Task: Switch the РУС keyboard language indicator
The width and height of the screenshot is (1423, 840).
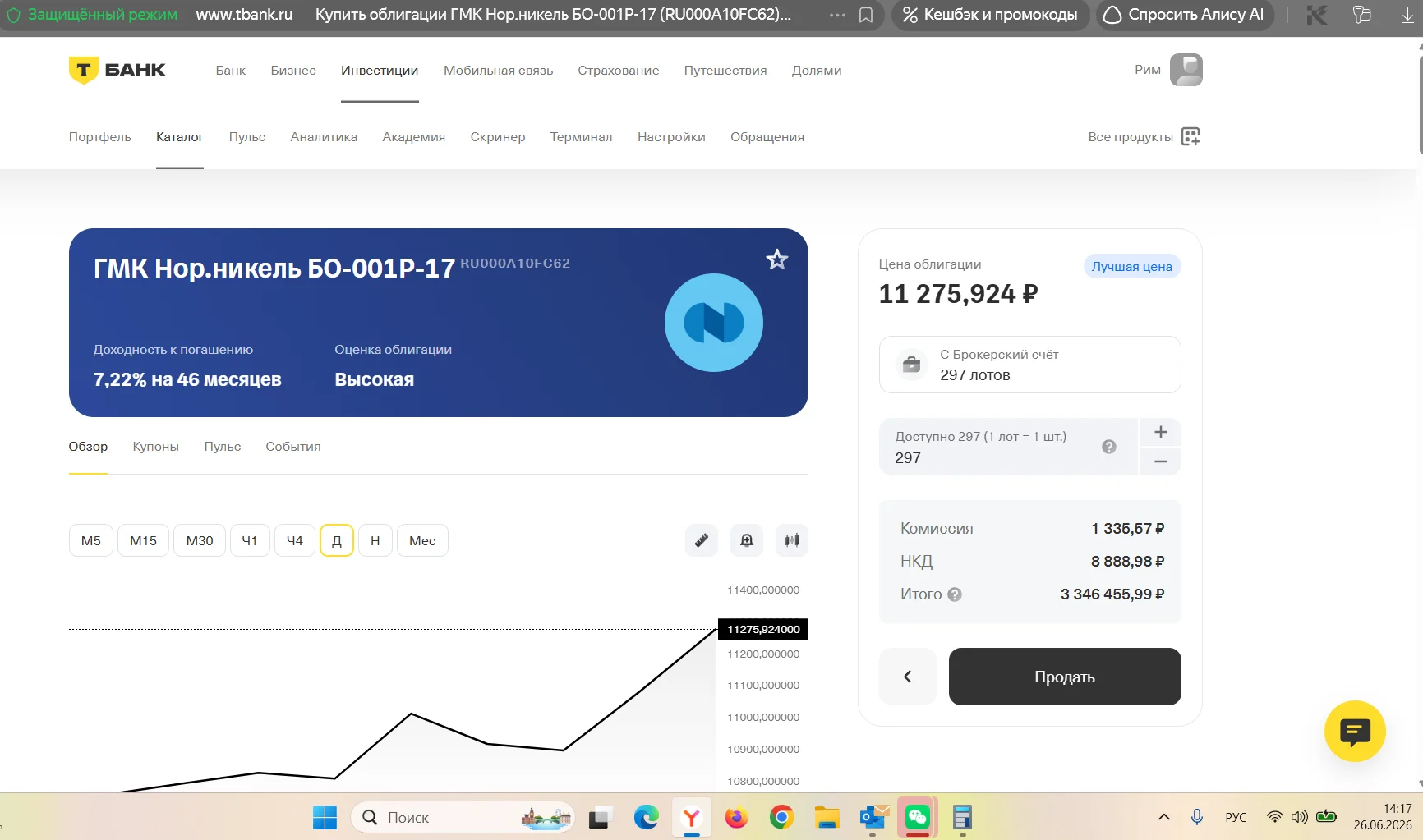Action: [x=1236, y=817]
